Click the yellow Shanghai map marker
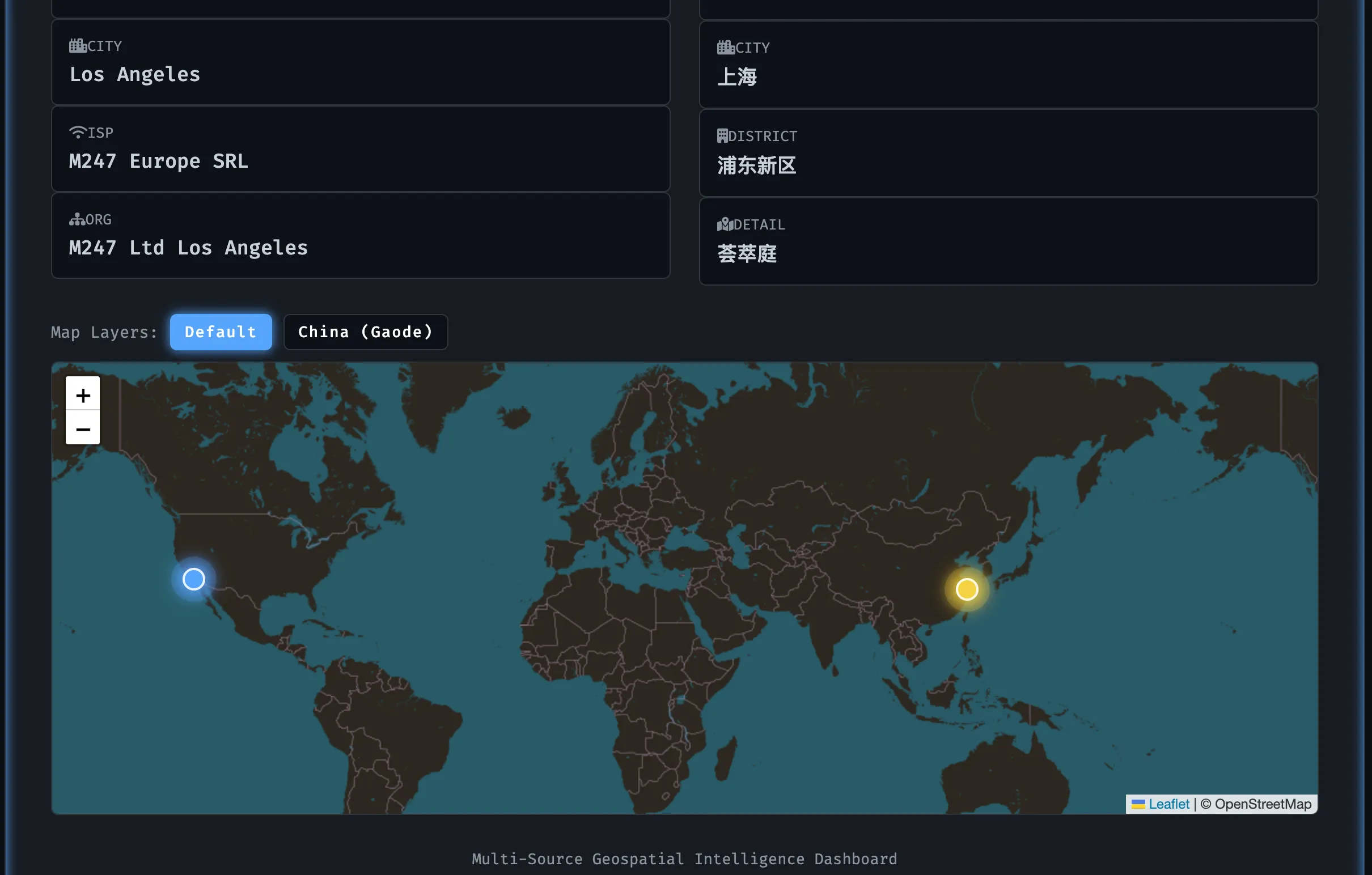Image resolution: width=1372 pixels, height=875 pixels. (966, 589)
